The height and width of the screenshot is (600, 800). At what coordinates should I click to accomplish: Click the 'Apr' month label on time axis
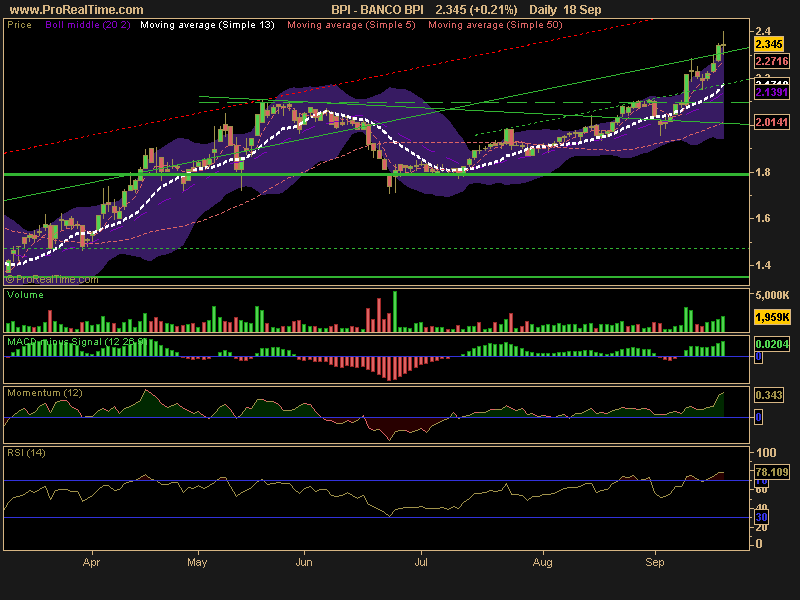(x=91, y=562)
